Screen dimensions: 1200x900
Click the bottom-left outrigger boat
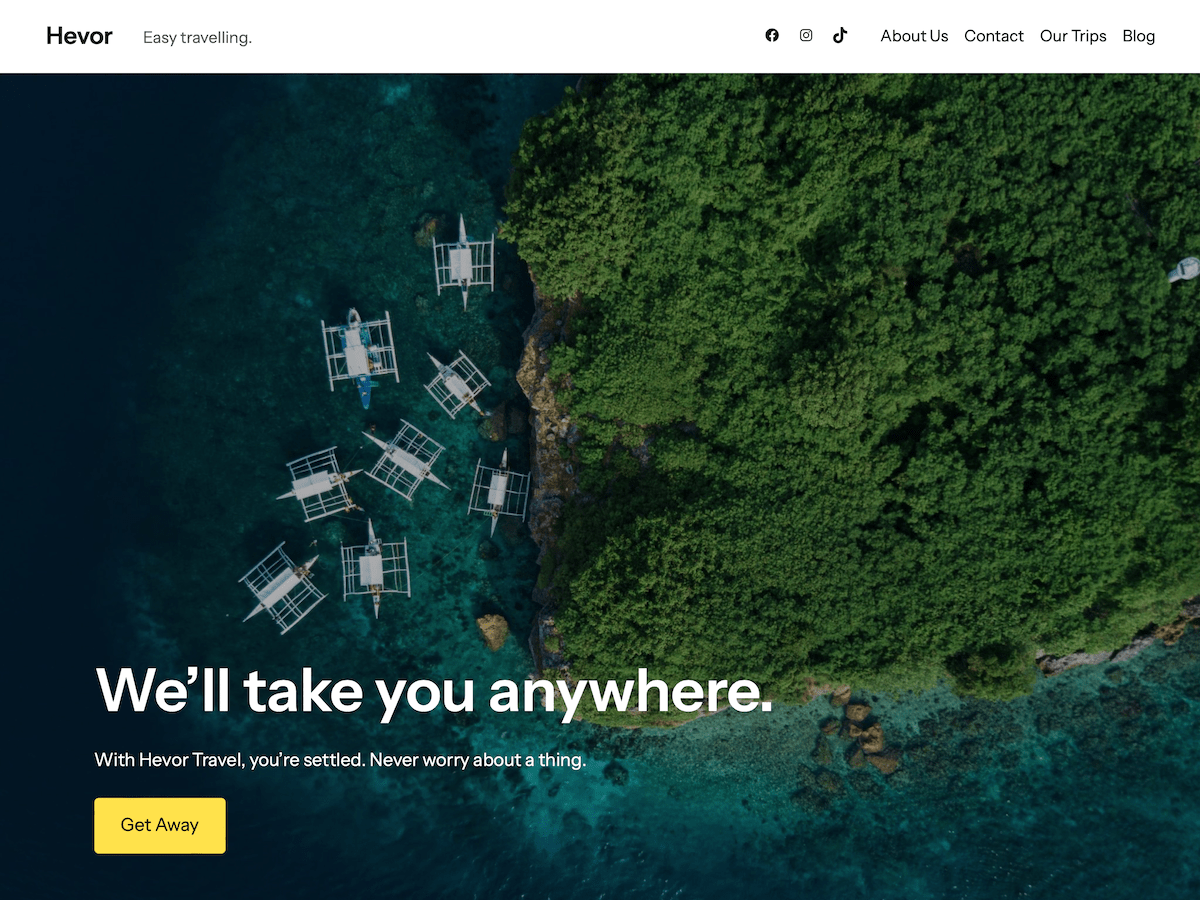pos(283,587)
